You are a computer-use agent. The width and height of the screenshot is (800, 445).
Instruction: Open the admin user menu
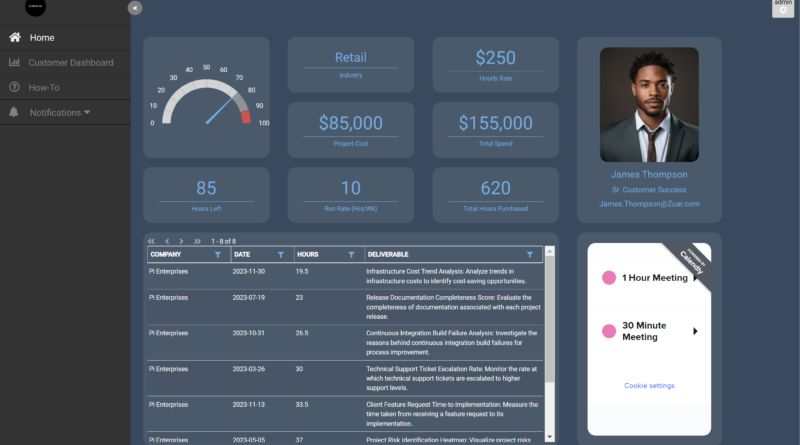783,8
